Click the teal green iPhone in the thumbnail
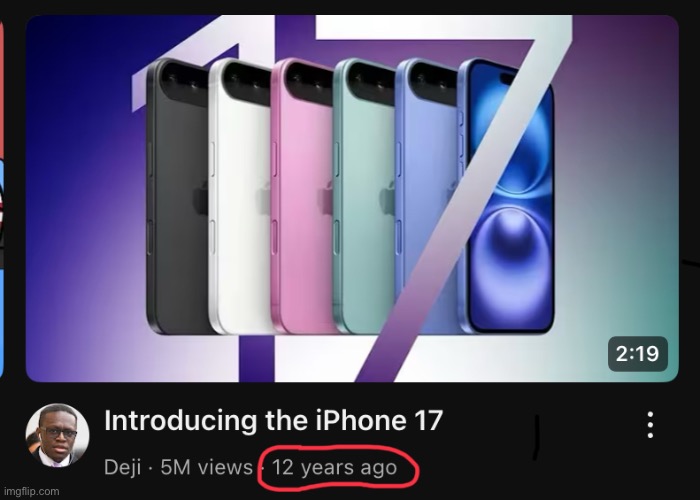 point(365,196)
